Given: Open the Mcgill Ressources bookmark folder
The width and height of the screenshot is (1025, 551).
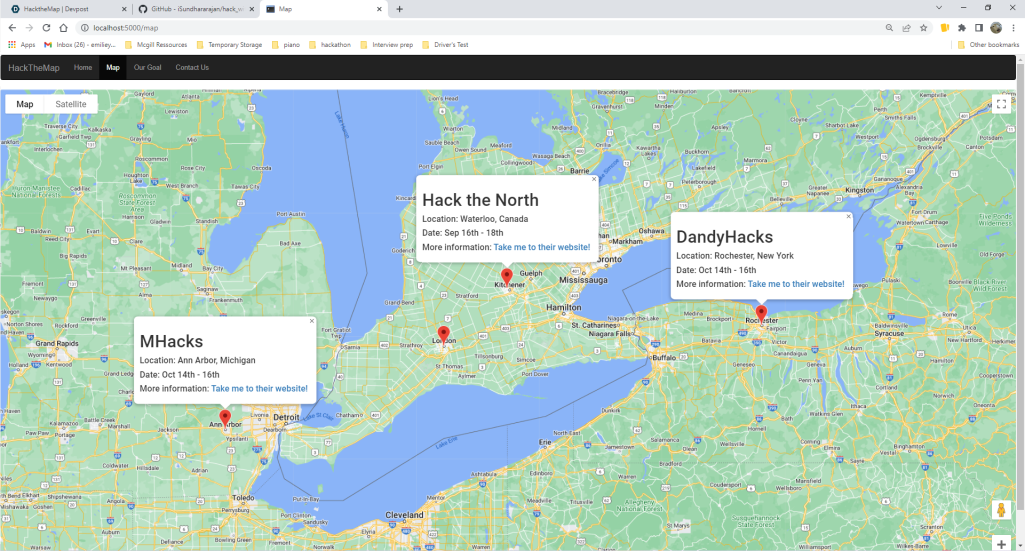Looking at the screenshot, I should click(156, 44).
